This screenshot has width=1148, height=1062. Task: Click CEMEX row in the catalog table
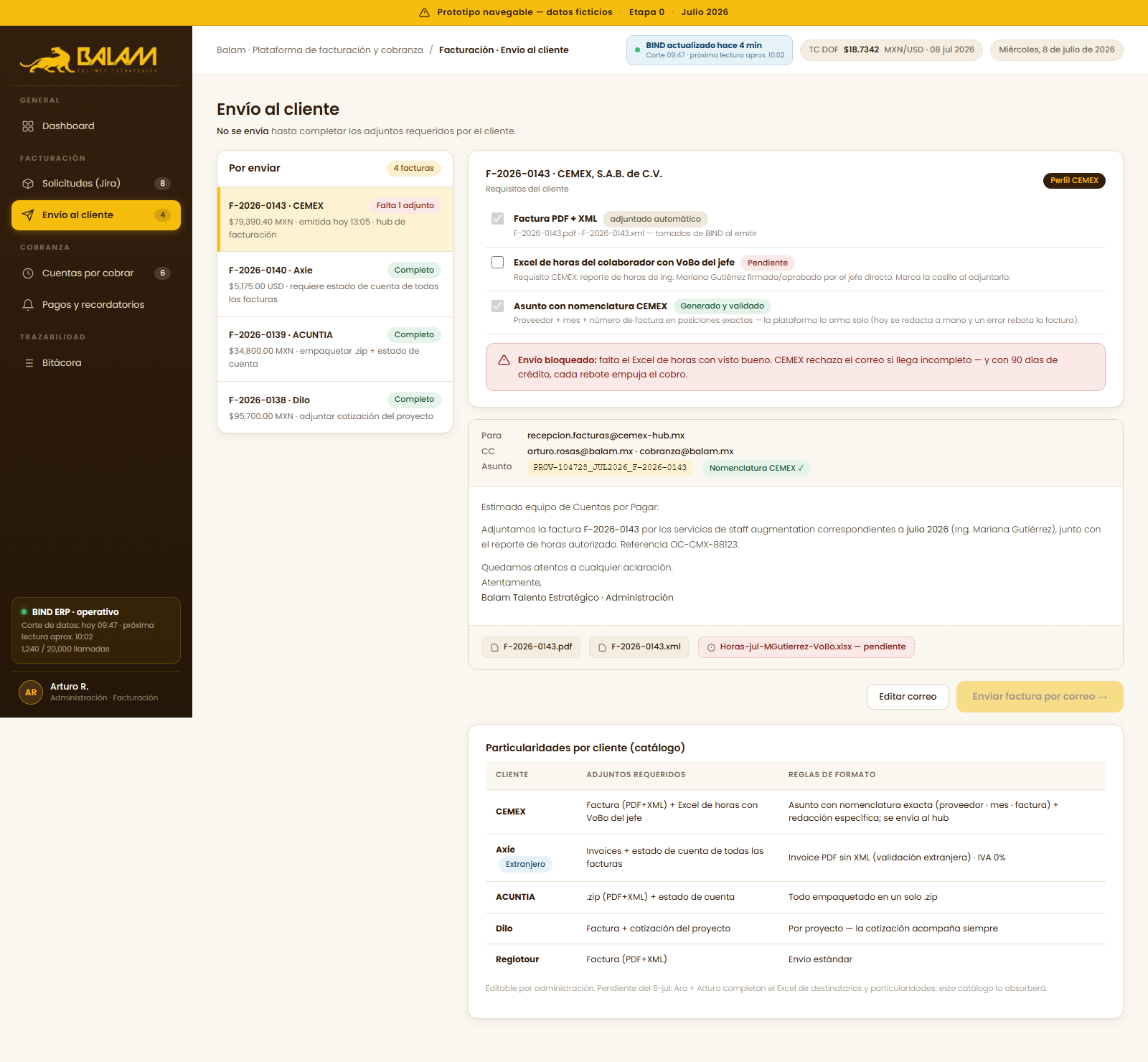(x=796, y=812)
